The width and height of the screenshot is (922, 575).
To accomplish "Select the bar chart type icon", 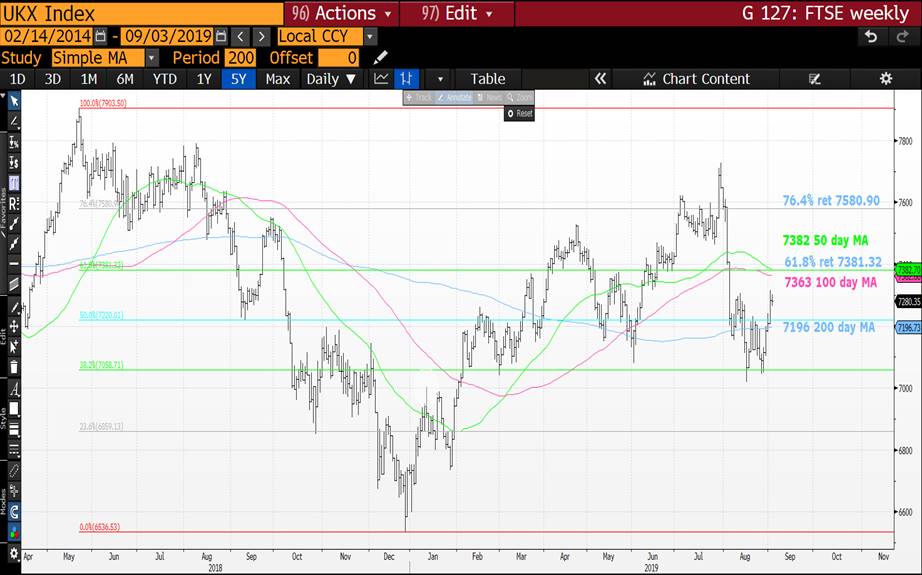I will 406,79.
